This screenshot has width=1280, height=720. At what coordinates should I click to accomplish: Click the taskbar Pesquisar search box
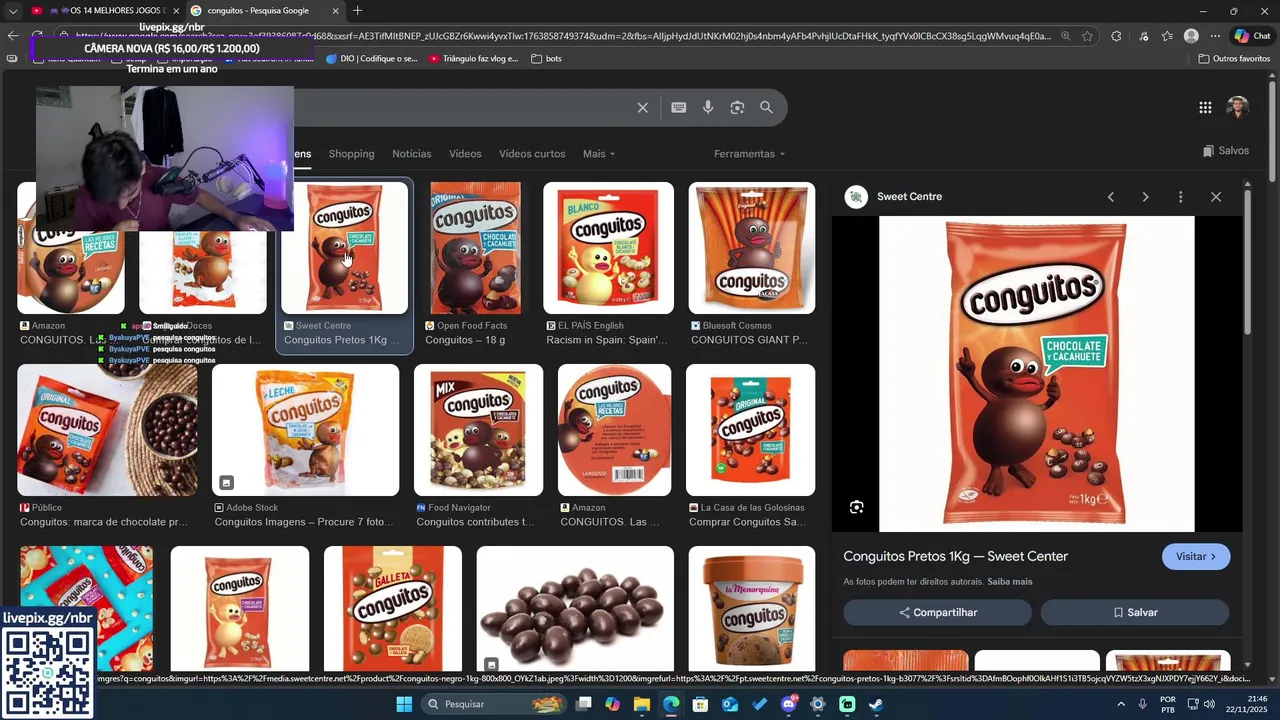point(495,704)
